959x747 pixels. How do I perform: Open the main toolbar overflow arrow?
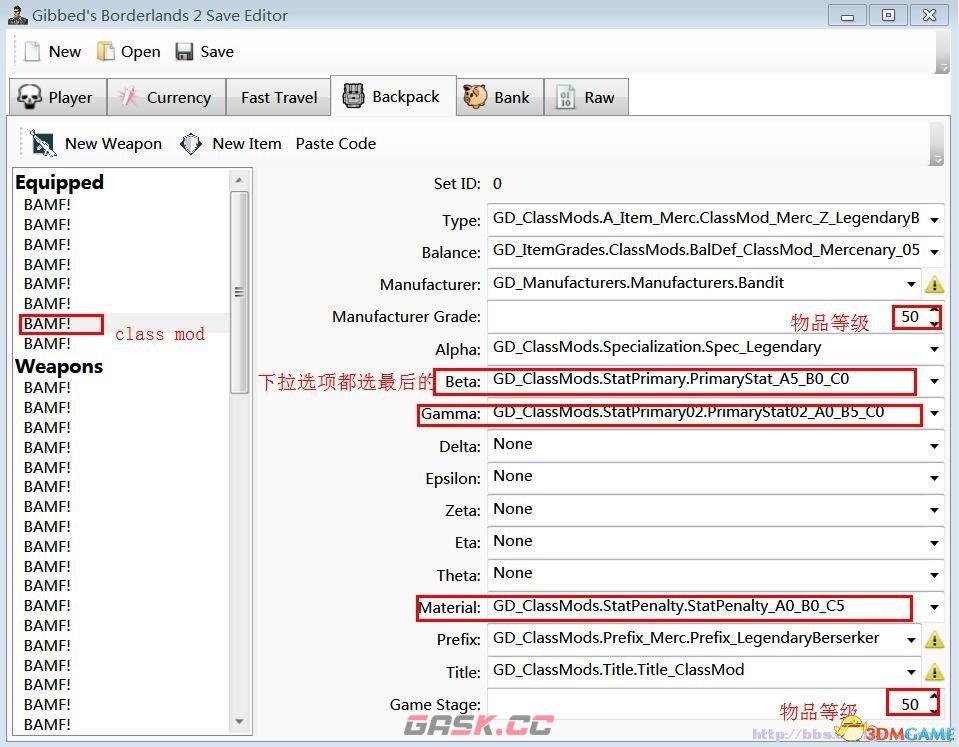[942, 67]
